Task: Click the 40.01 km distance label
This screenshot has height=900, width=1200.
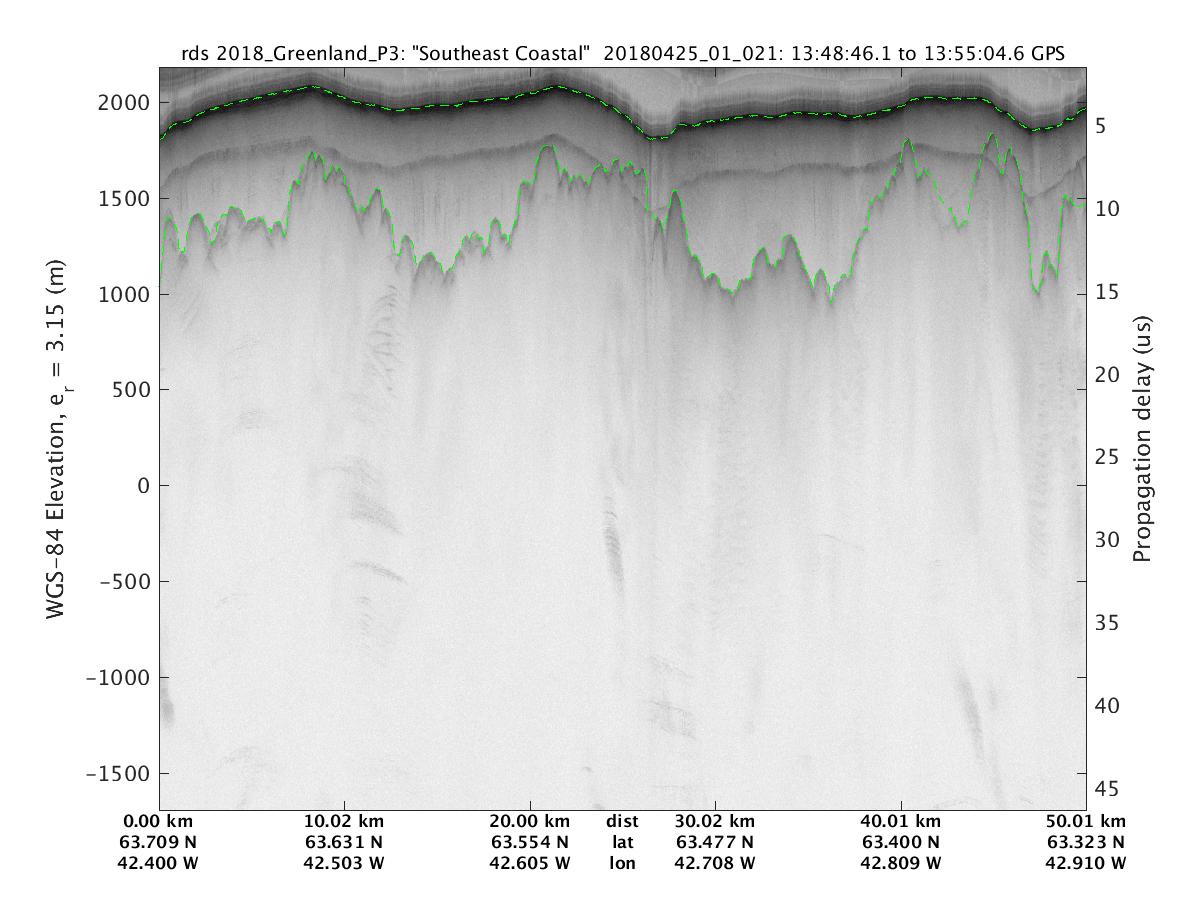Action: click(901, 821)
